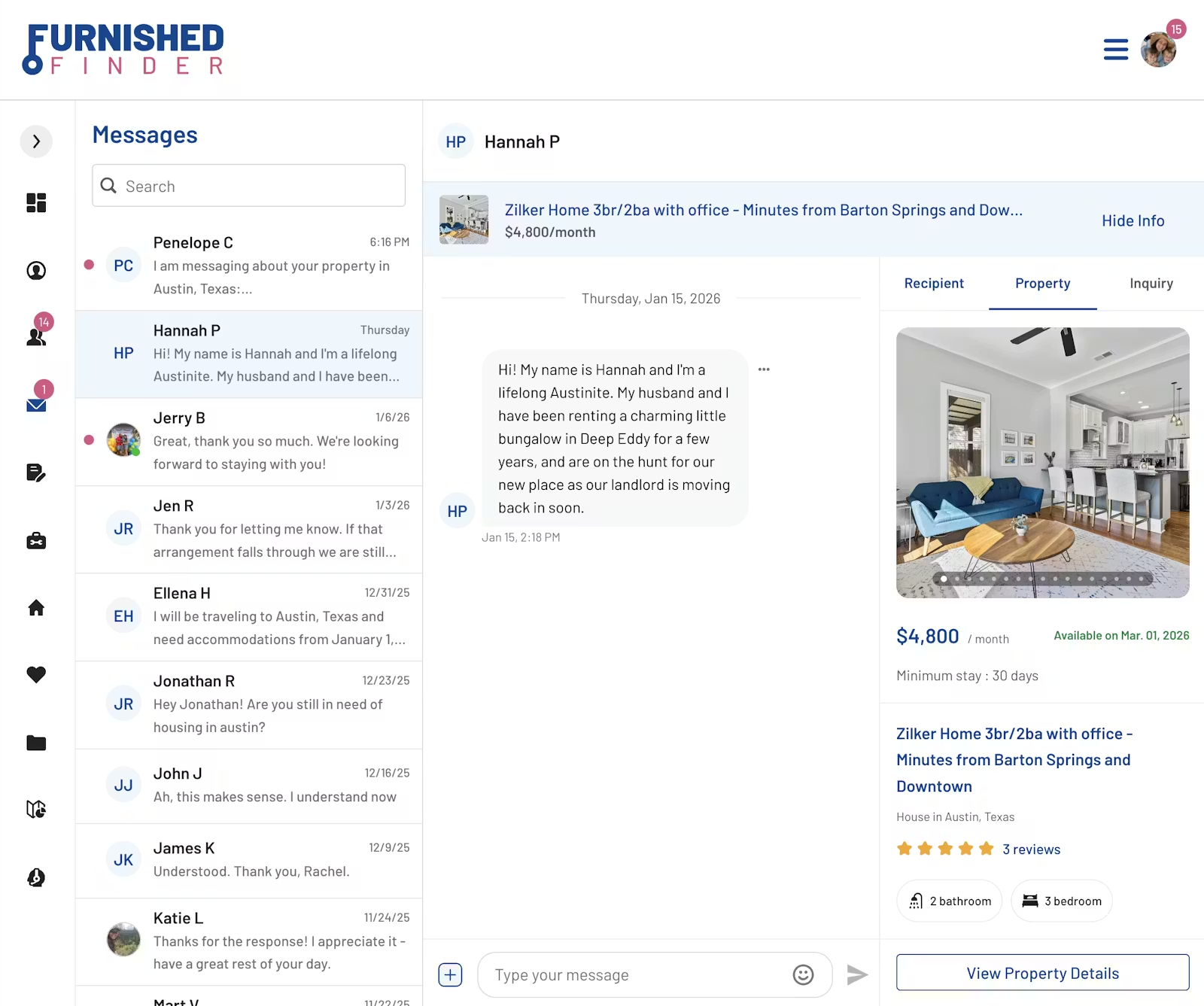1204x1006 pixels.
Task: Open the 3 reviews link
Action: pos(1031,849)
